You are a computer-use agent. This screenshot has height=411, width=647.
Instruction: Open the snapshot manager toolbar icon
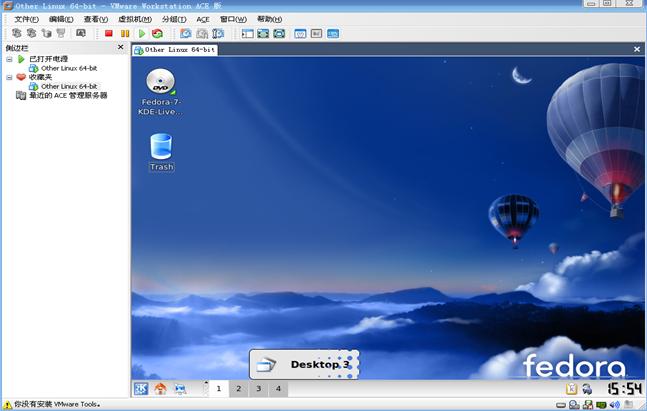(x=218, y=33)
